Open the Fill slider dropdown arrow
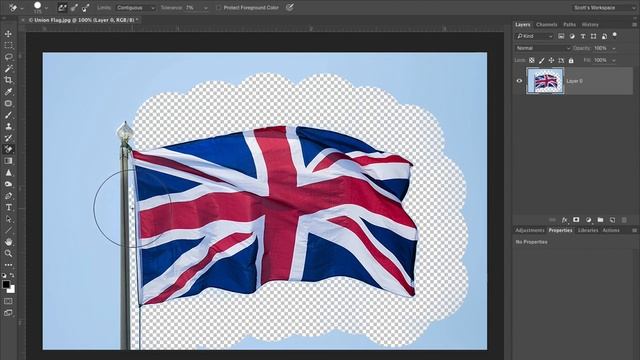The image size is (640, 360). (x=613, y=60)
